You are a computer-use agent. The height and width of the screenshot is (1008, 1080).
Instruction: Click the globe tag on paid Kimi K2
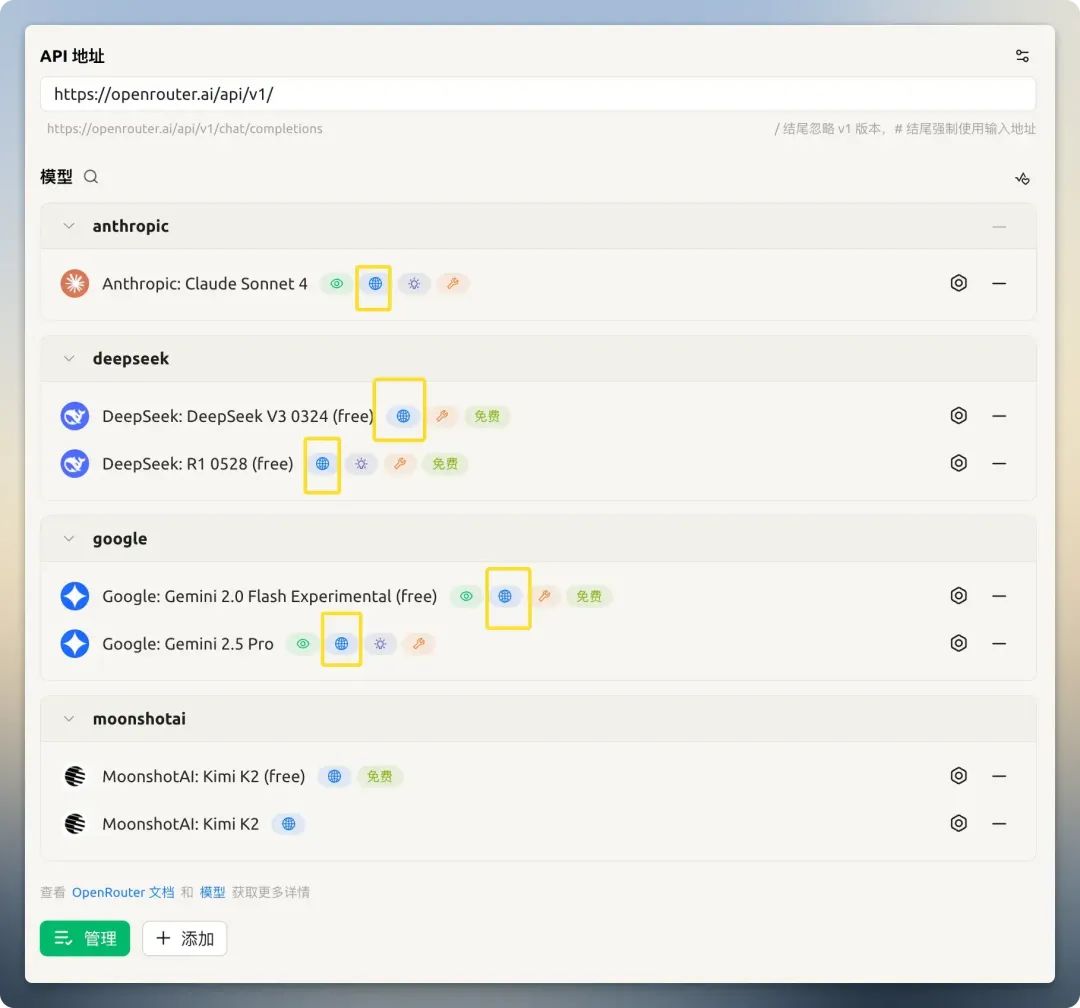click(289, 824)
